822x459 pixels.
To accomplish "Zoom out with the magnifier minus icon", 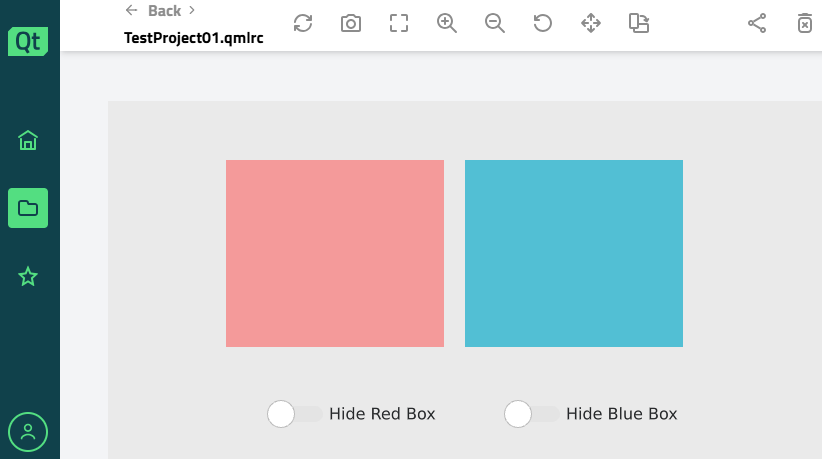I will pos(495,23).
